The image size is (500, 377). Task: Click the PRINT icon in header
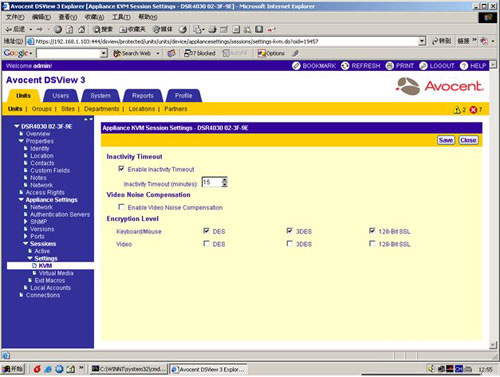(x=389, y=66)
